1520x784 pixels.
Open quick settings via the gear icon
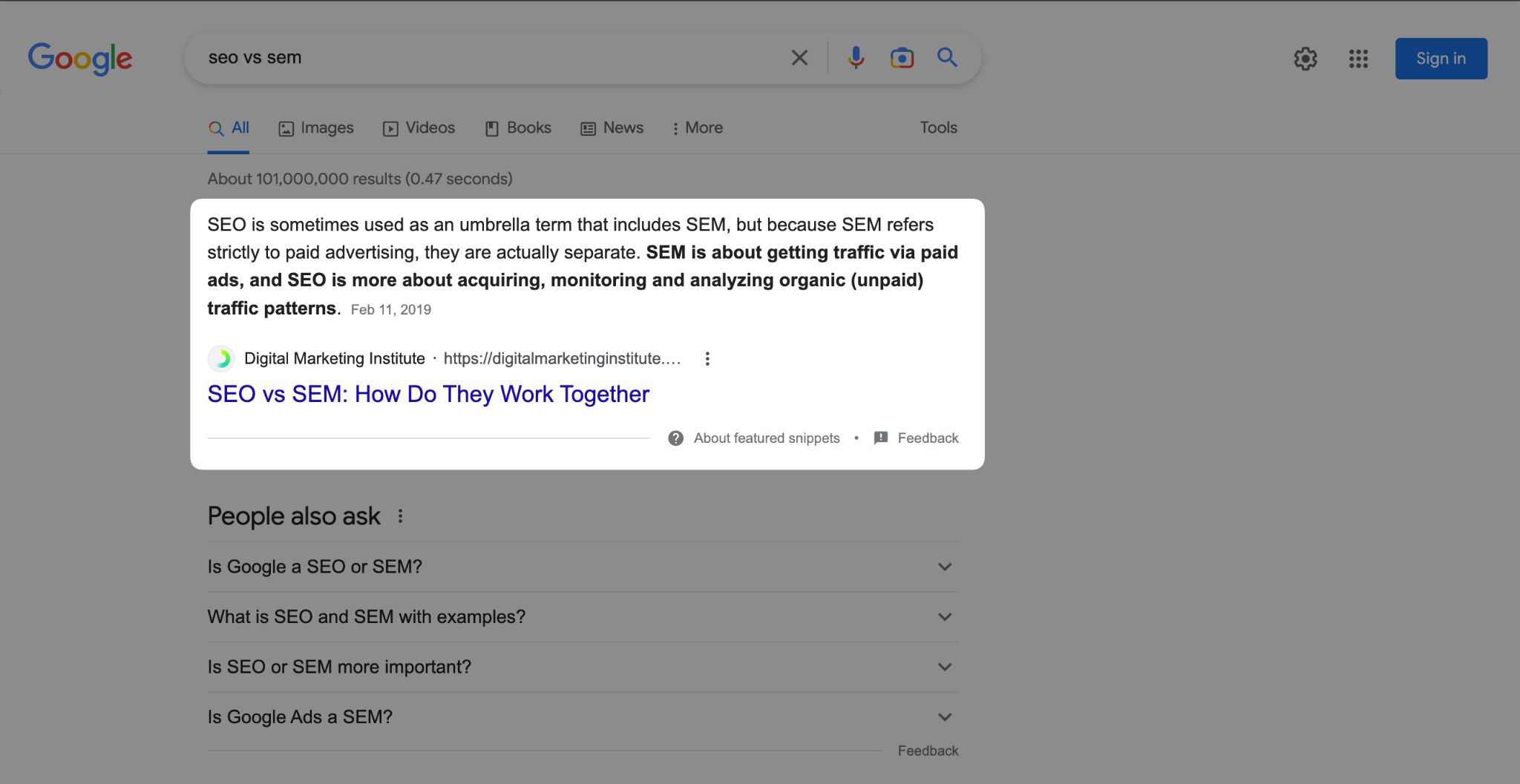tap(1306, 59)
